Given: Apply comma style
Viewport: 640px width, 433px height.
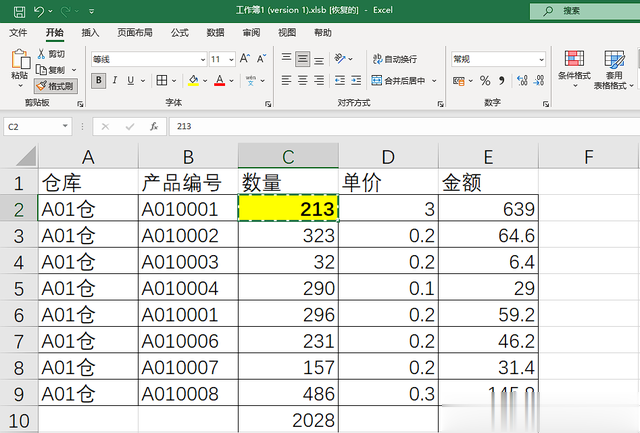Looking at the screenshot, I should (502, 81).
